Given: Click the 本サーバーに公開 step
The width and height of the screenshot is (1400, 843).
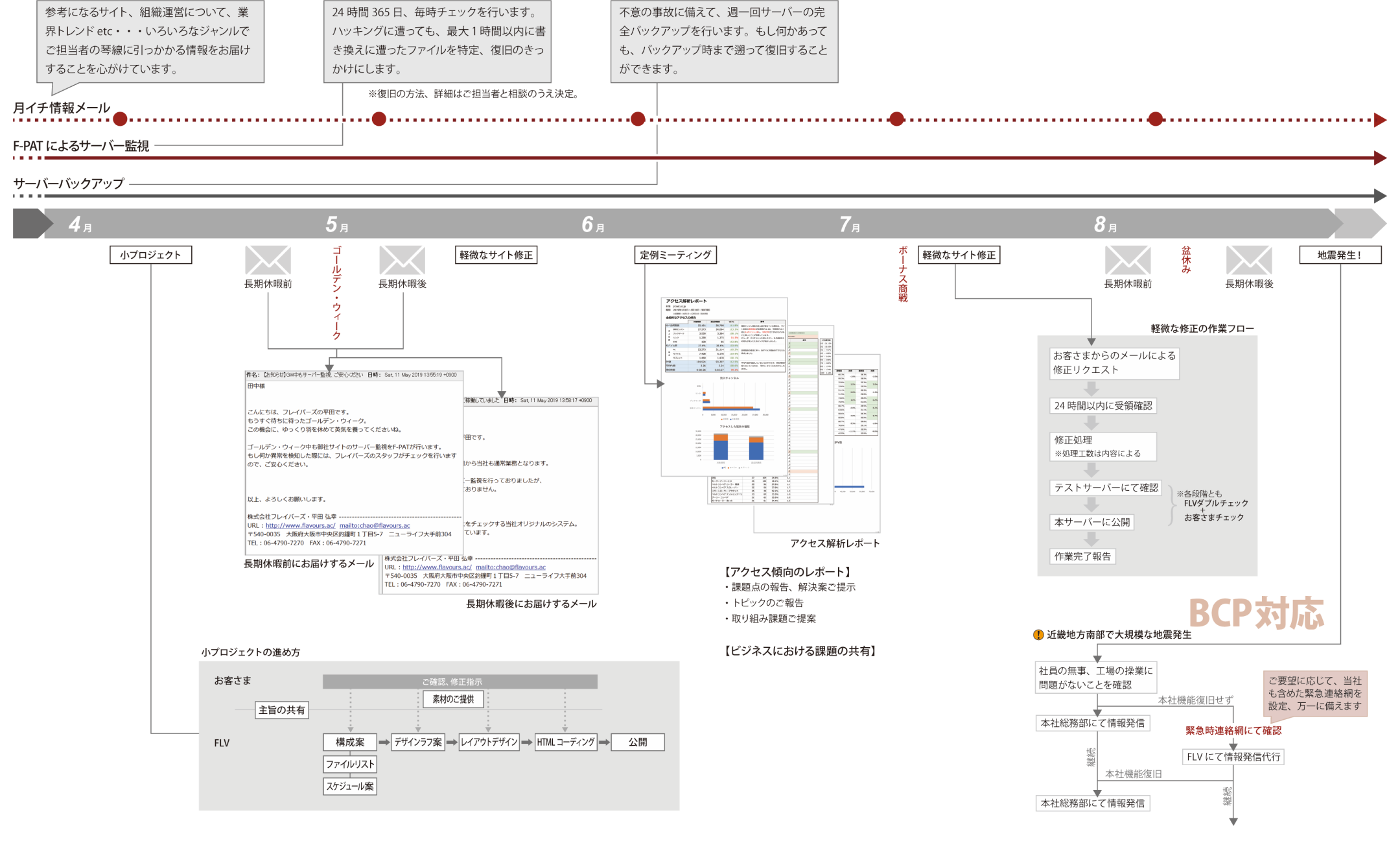Looking at the screenshot, I should pos(1091,522).
